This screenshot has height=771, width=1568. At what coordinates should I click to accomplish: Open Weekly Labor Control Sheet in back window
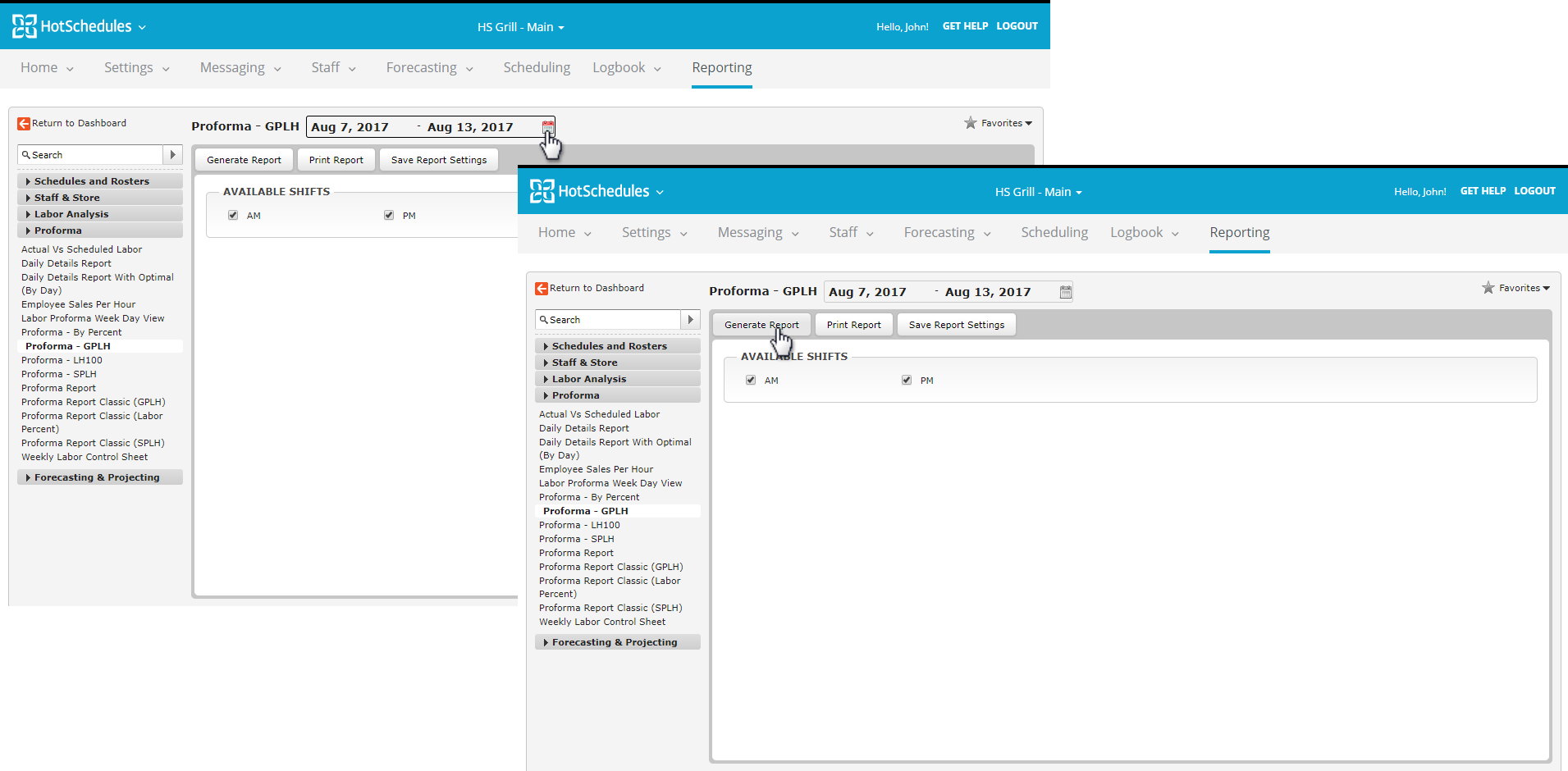pyautogui.click(x=85, y=457)
